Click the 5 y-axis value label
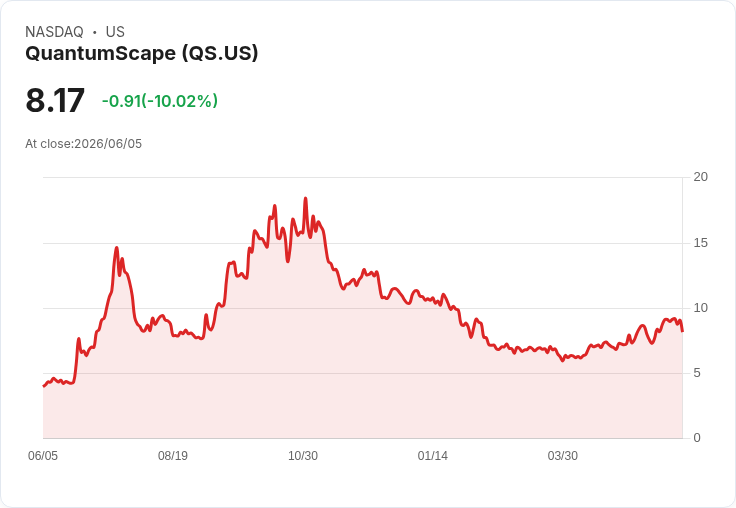 pos(697,373)
